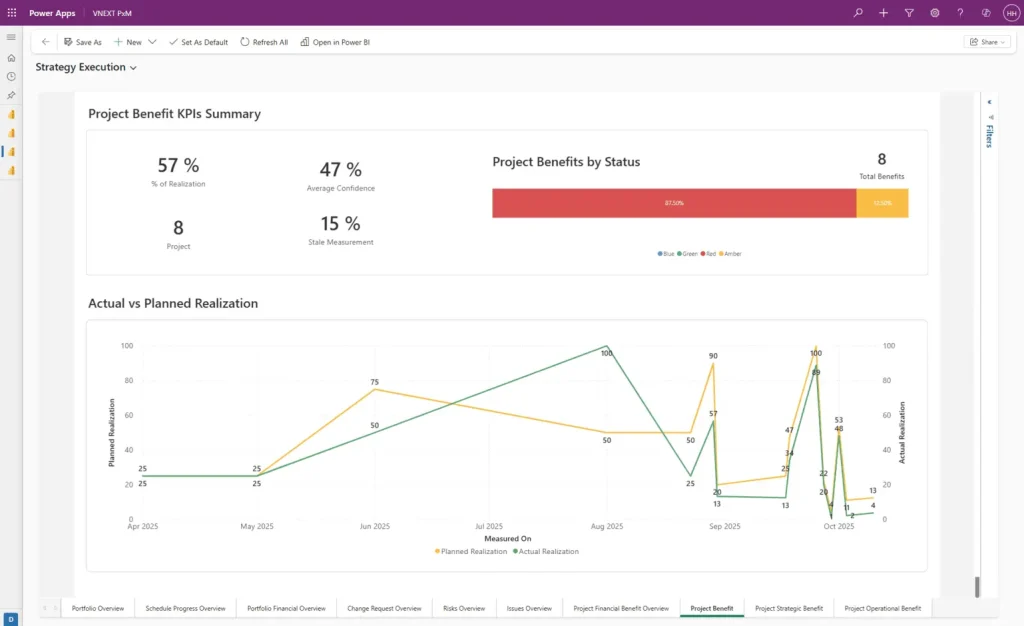This screenshot has height=626, width=1024.
Task: Switch to Project Strategic Benefit tab
Action: (x=789, y=608)
